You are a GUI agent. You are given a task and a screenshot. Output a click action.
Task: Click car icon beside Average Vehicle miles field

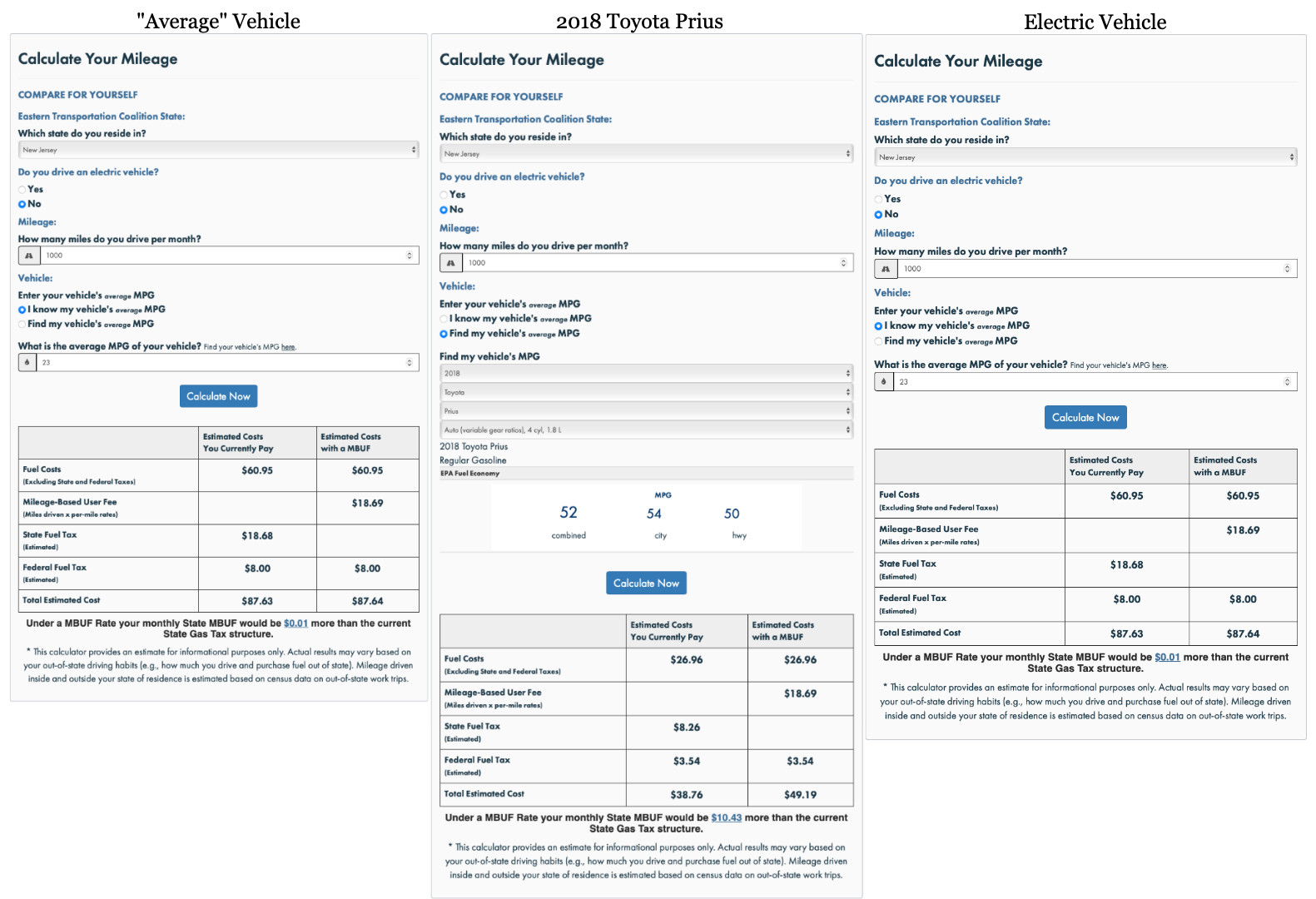click(28, 256)
